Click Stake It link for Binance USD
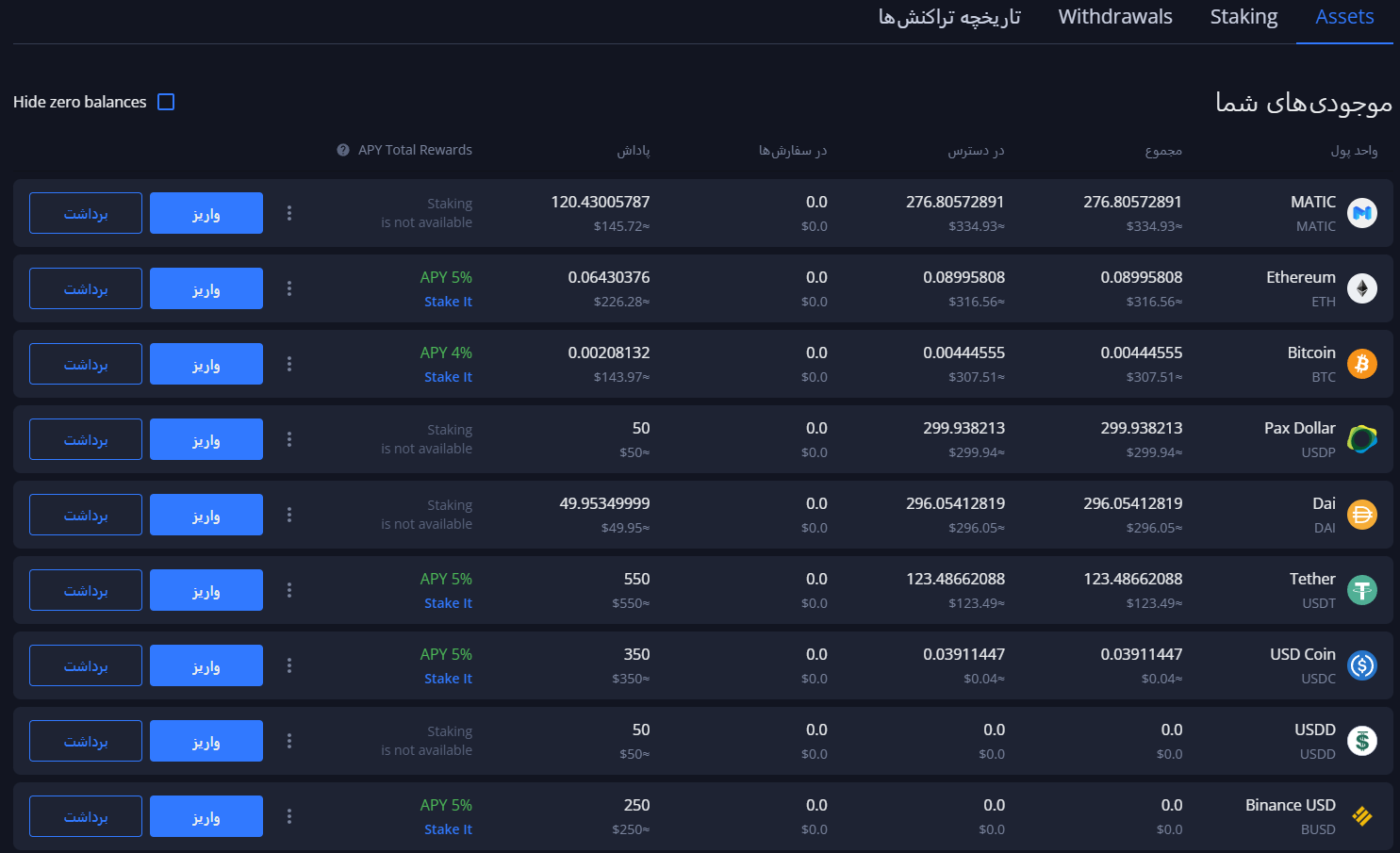Image resolution: width=1400 pixels, height=853 pixels. click(x=448, y=829)
